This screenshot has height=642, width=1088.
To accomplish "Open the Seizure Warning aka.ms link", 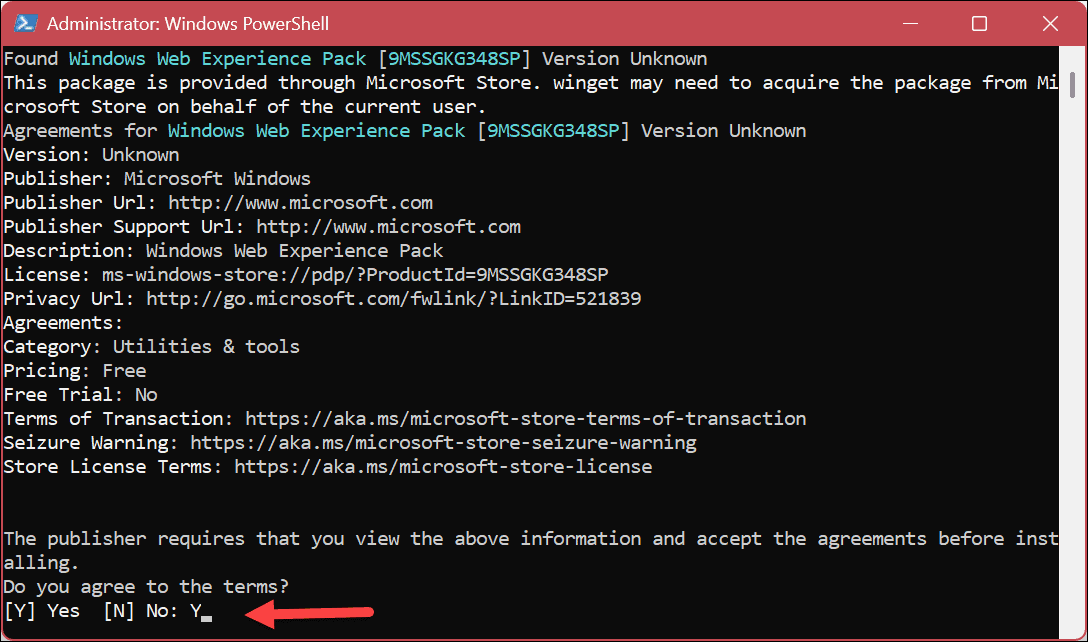I will pos(443,443).
